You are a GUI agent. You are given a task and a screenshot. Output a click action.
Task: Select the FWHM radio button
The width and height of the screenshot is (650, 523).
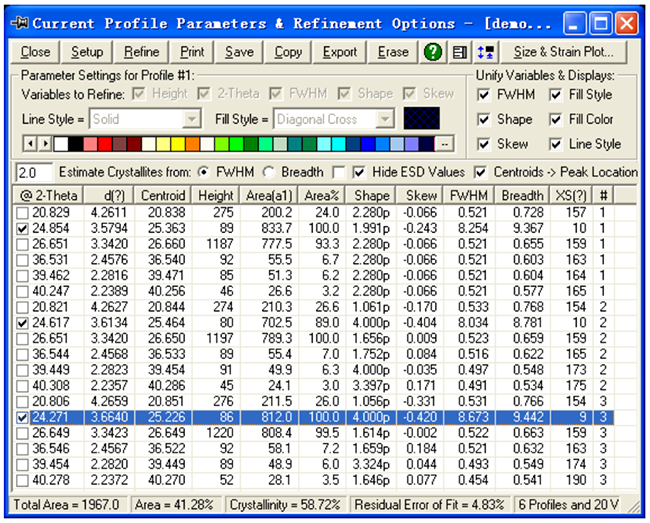(204, 172)
